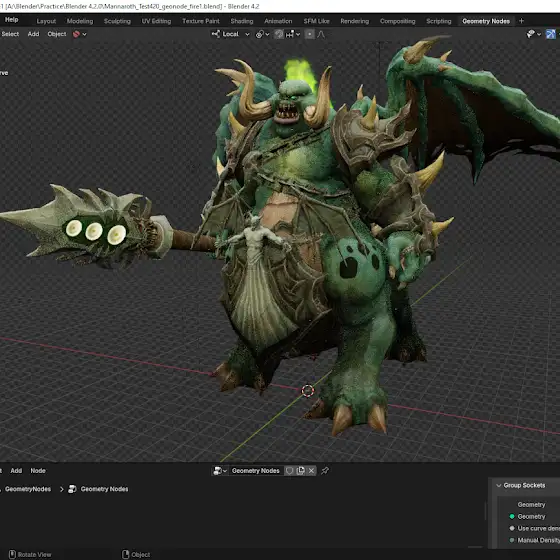Open the node editor Add menu
560x560 pixels.
(x=16, y=471)
